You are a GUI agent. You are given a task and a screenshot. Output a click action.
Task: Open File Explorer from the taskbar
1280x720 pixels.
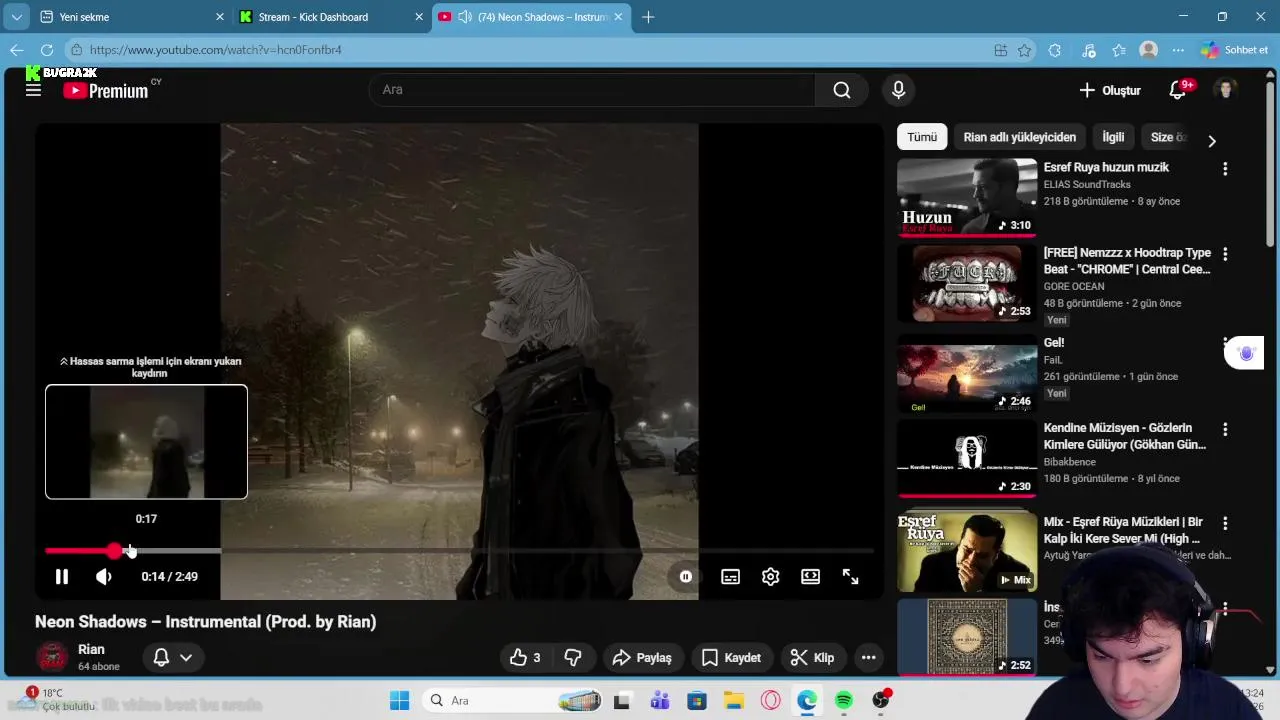point(733,701)
